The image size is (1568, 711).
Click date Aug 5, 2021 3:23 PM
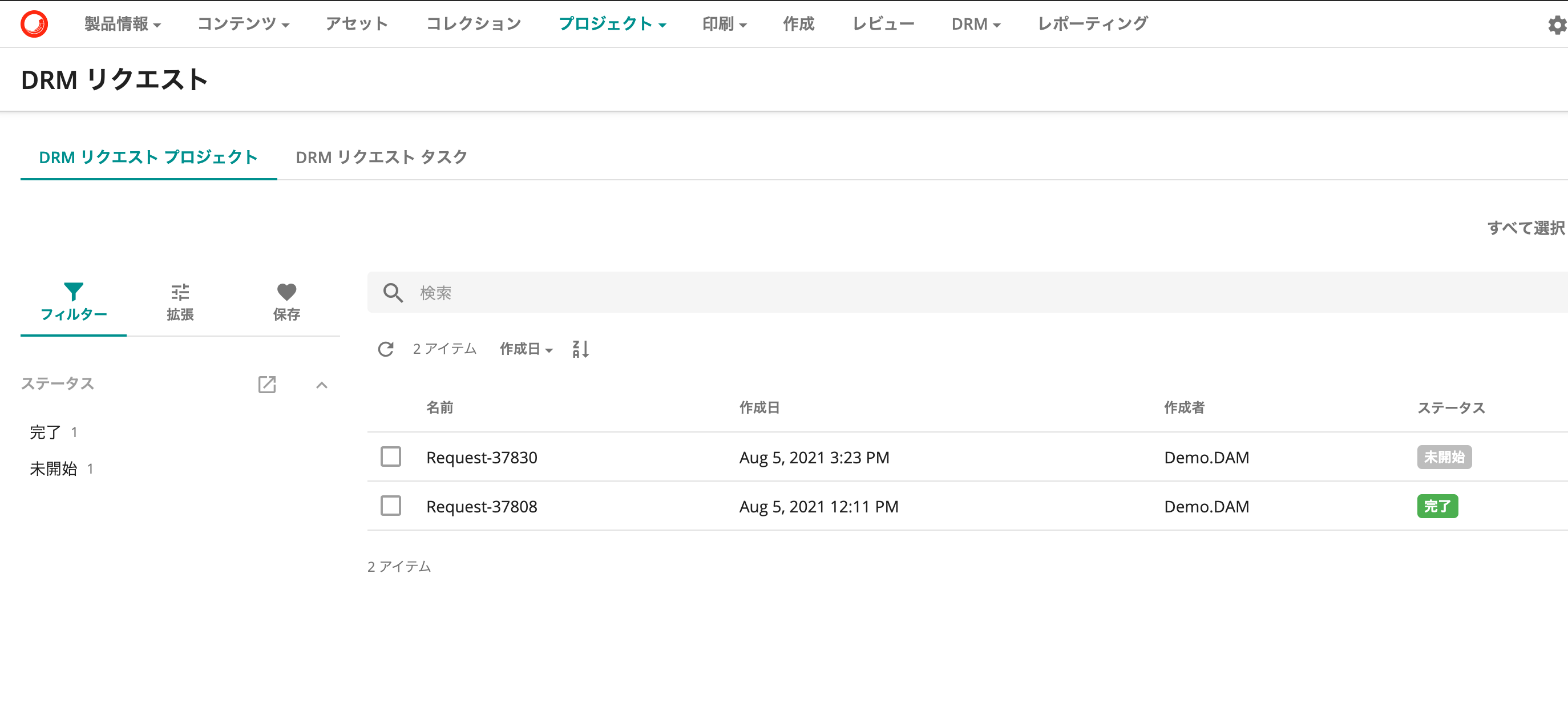click(x=814, y=457)
